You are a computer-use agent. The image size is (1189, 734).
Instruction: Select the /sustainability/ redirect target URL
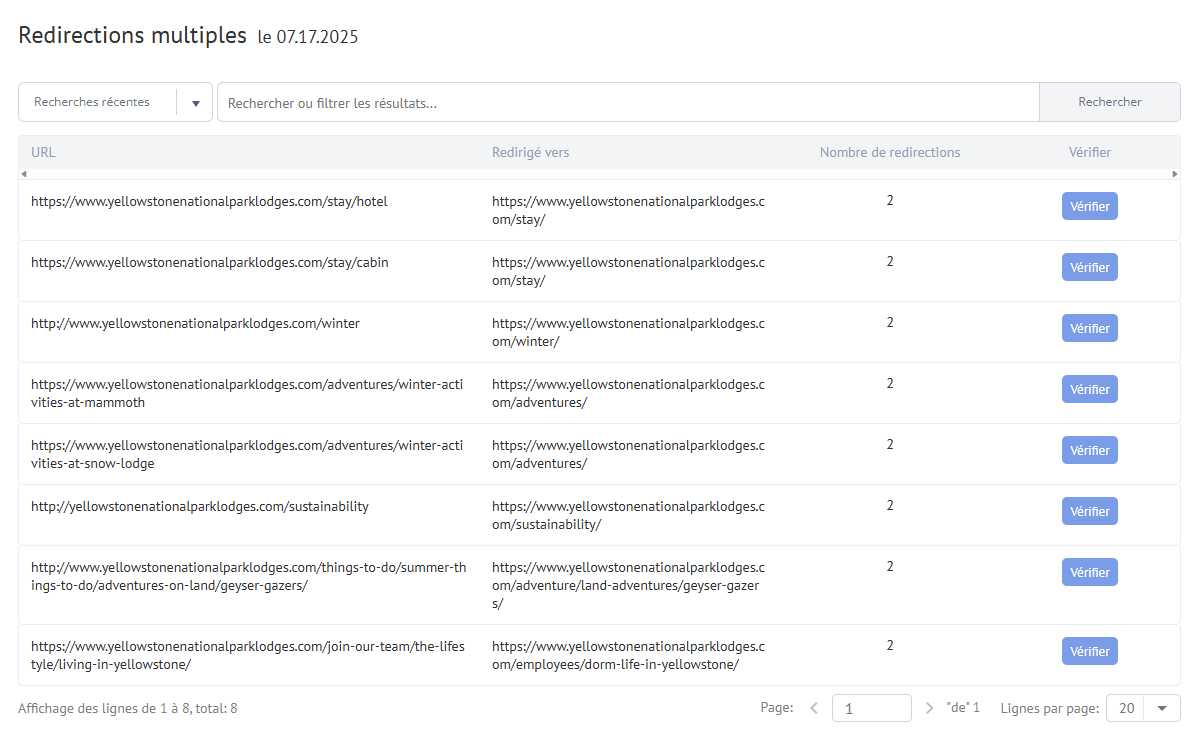[x=628, y=516]
